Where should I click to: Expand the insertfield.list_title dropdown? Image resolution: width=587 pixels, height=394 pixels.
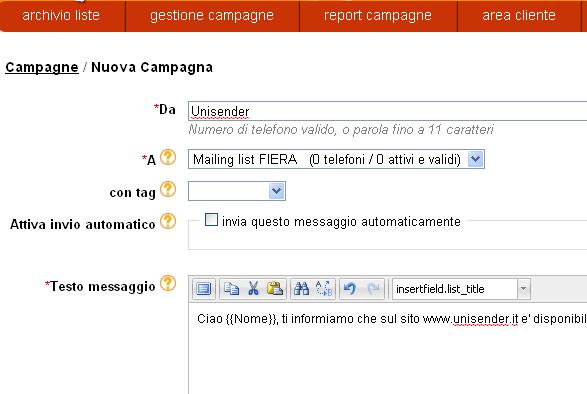523,289
